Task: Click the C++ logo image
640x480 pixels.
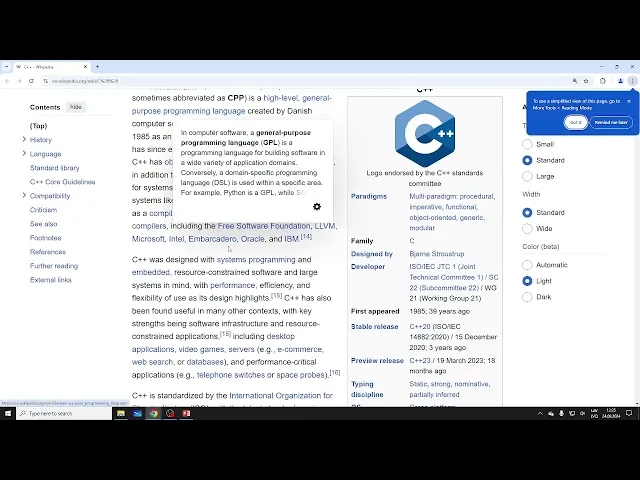Action: pos(425,133)
